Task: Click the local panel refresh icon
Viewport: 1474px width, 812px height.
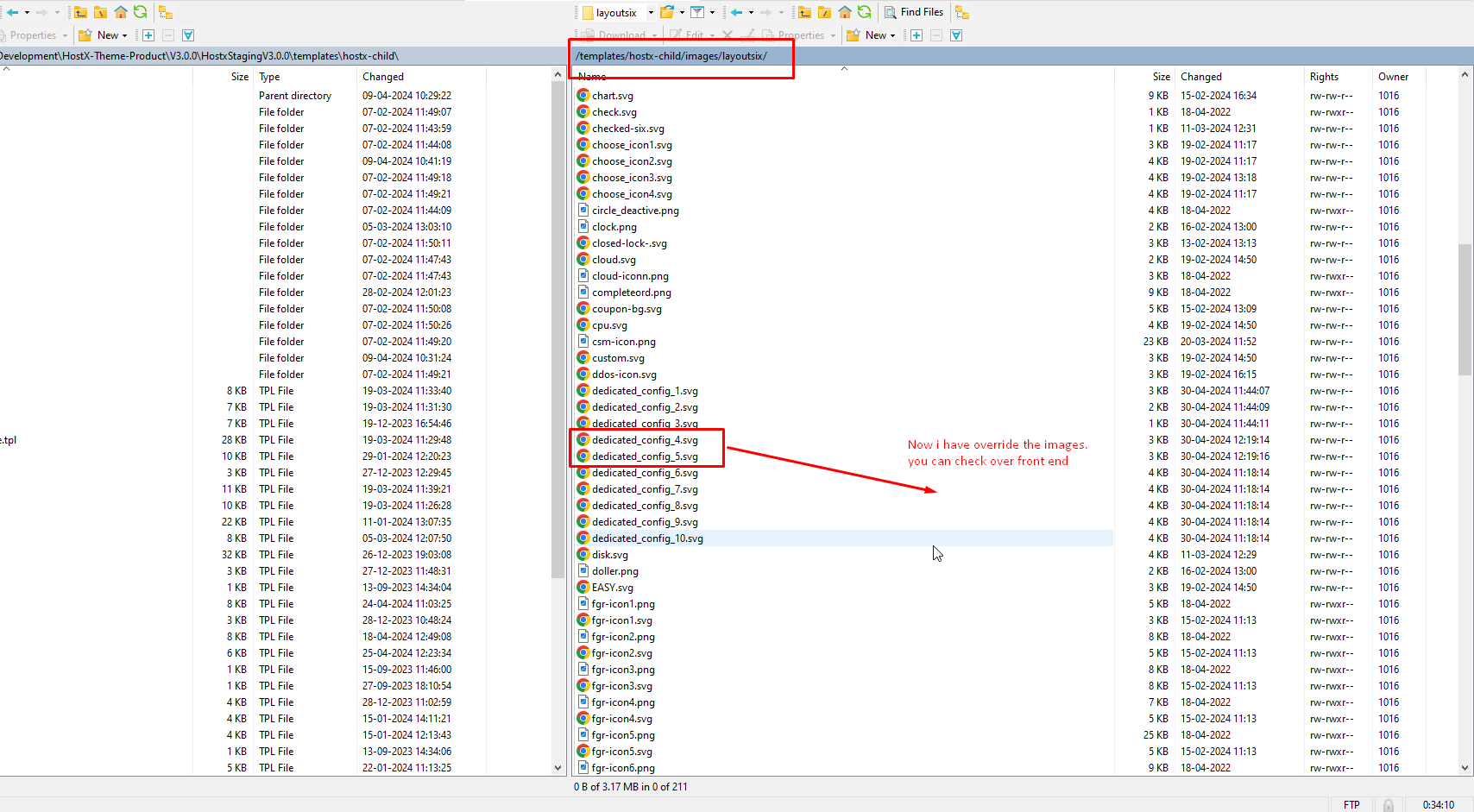Action: pos(140,12)
